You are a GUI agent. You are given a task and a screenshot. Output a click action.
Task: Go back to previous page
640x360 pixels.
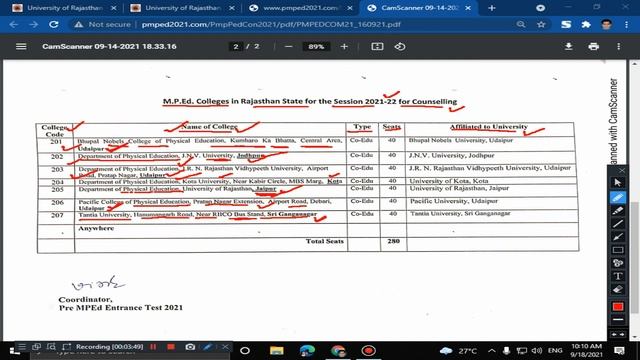click(13, 24)
